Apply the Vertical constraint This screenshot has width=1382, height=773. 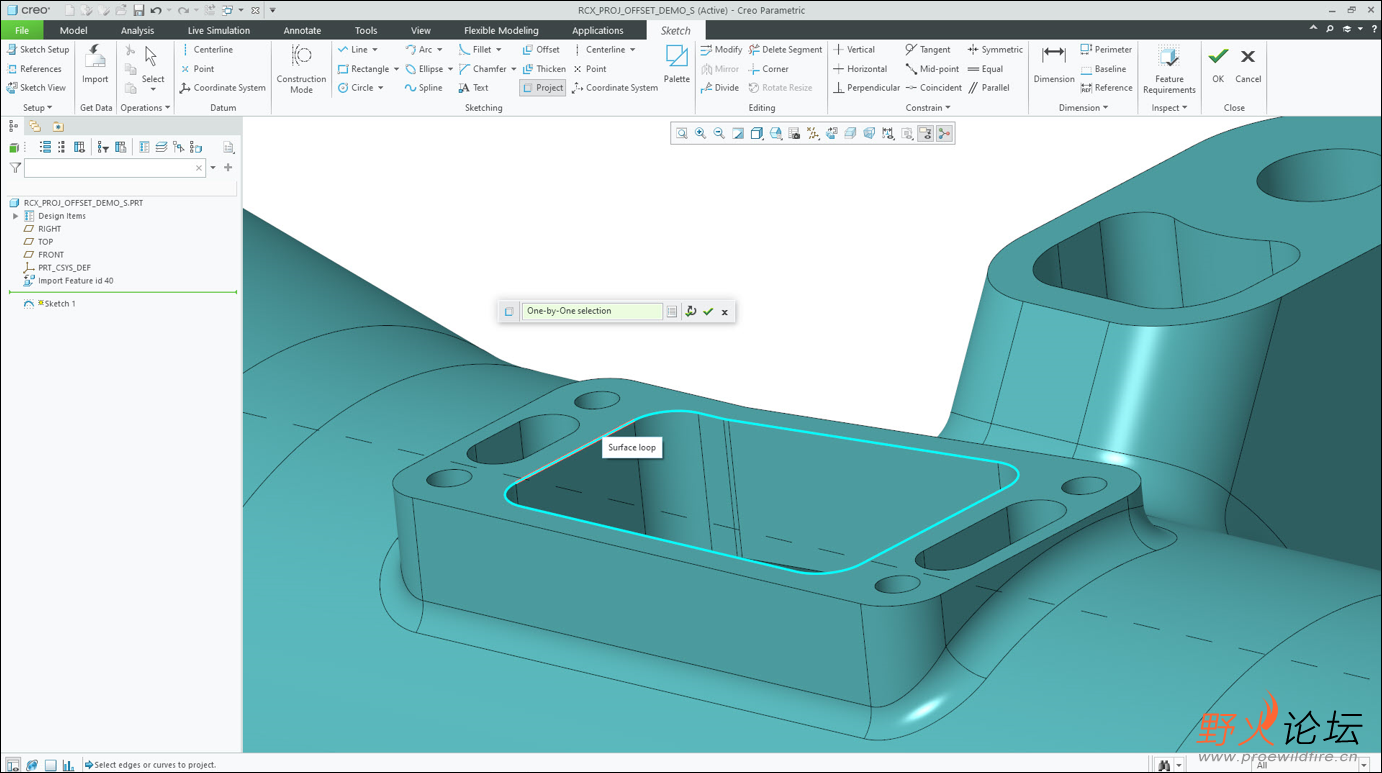854,49
